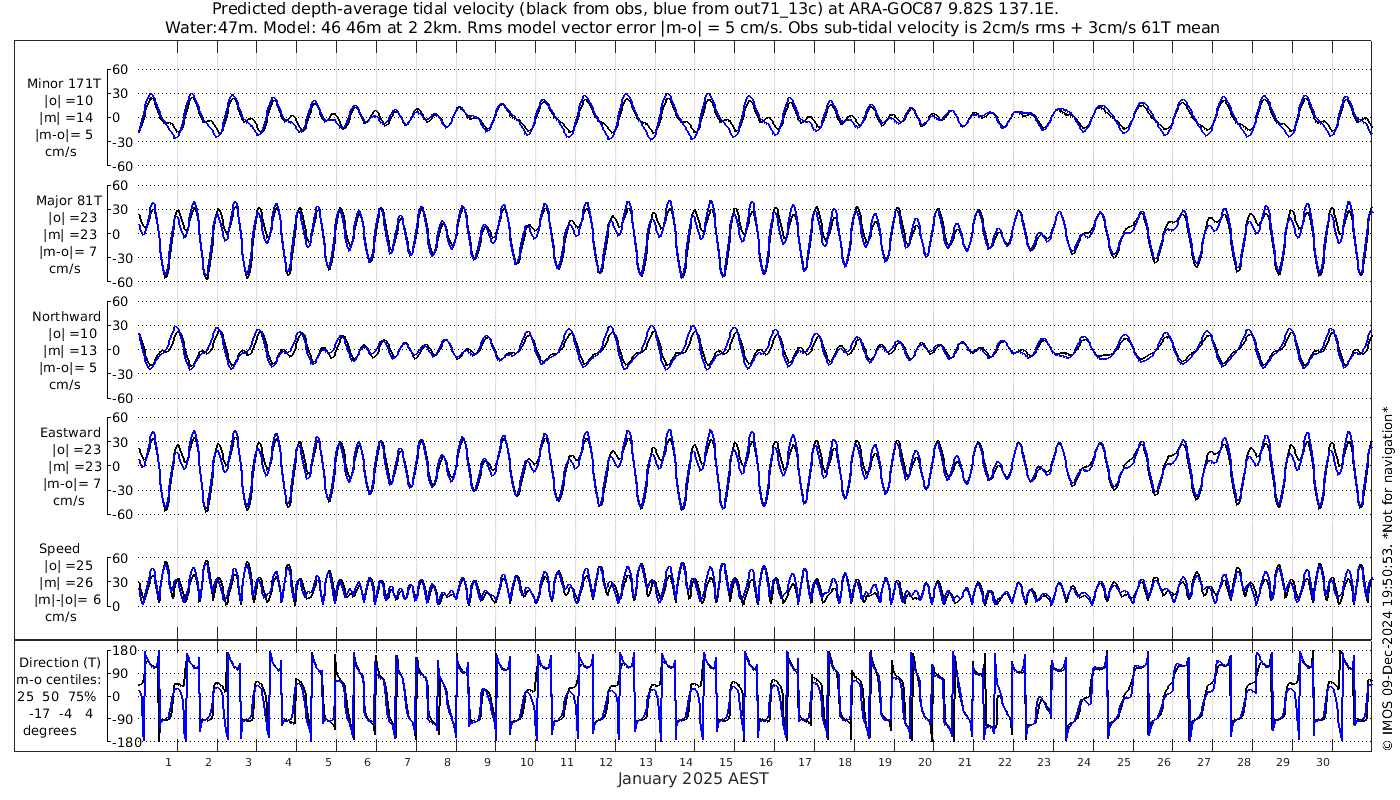Viewport: 1400px width, 800px height.
Task: Click the 'January 2025 AEST' axis title
Action: click(692, 779)
